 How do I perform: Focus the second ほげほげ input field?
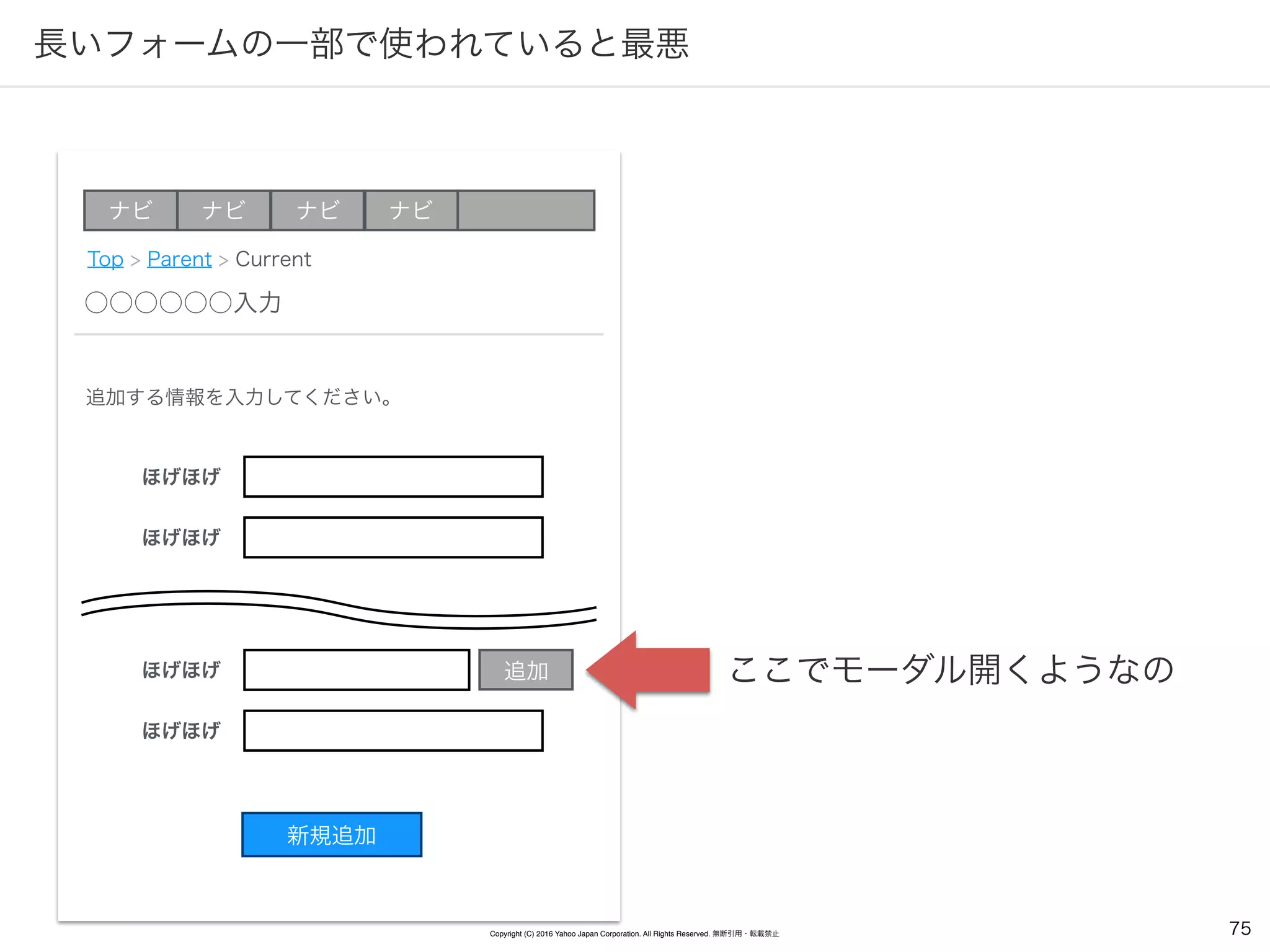[x=393, y=537]
